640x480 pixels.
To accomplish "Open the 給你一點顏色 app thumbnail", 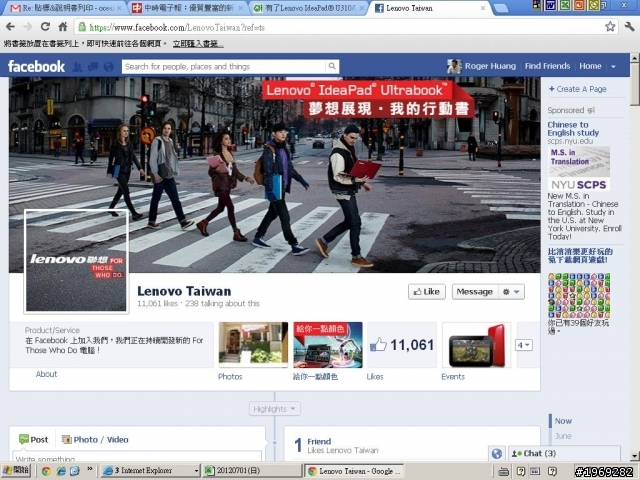I will 328,344.
